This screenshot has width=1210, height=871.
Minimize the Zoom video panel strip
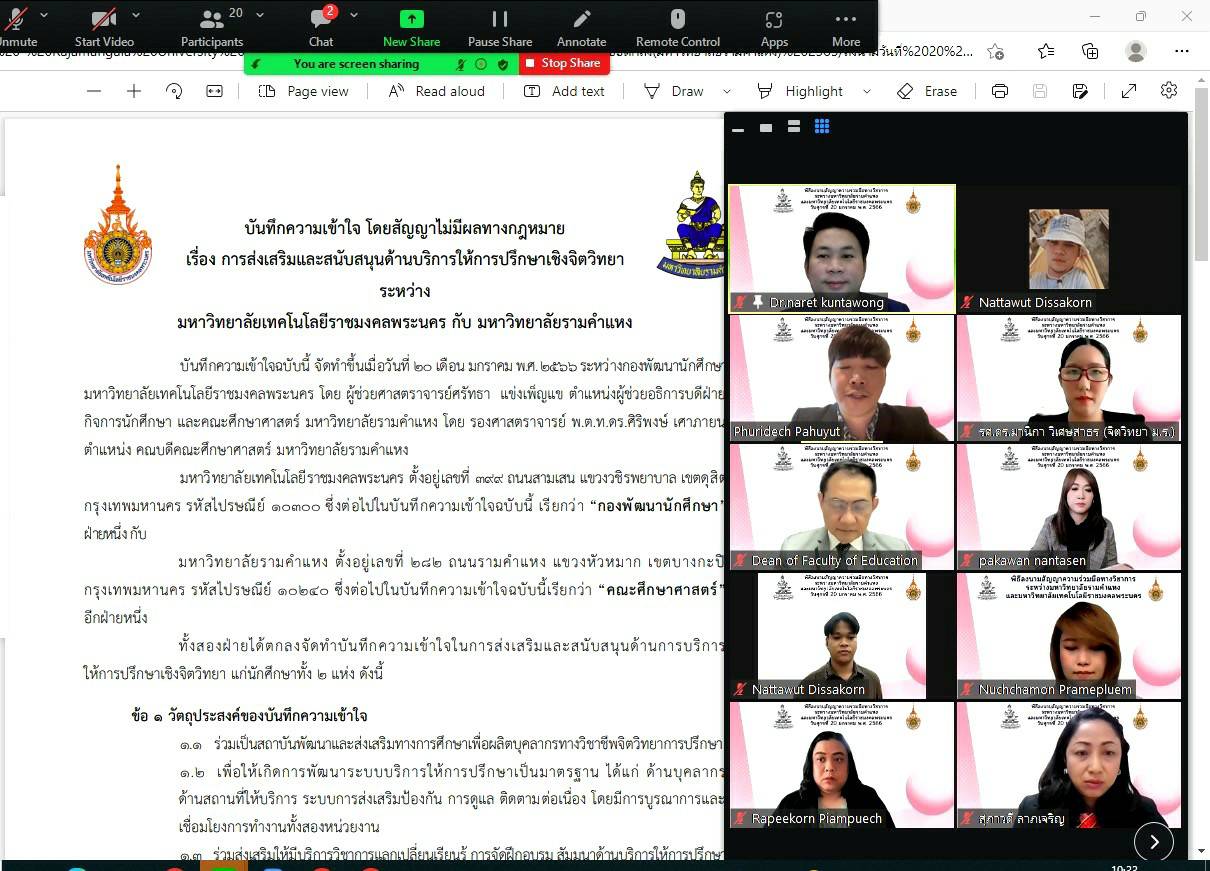pos(738,128)
